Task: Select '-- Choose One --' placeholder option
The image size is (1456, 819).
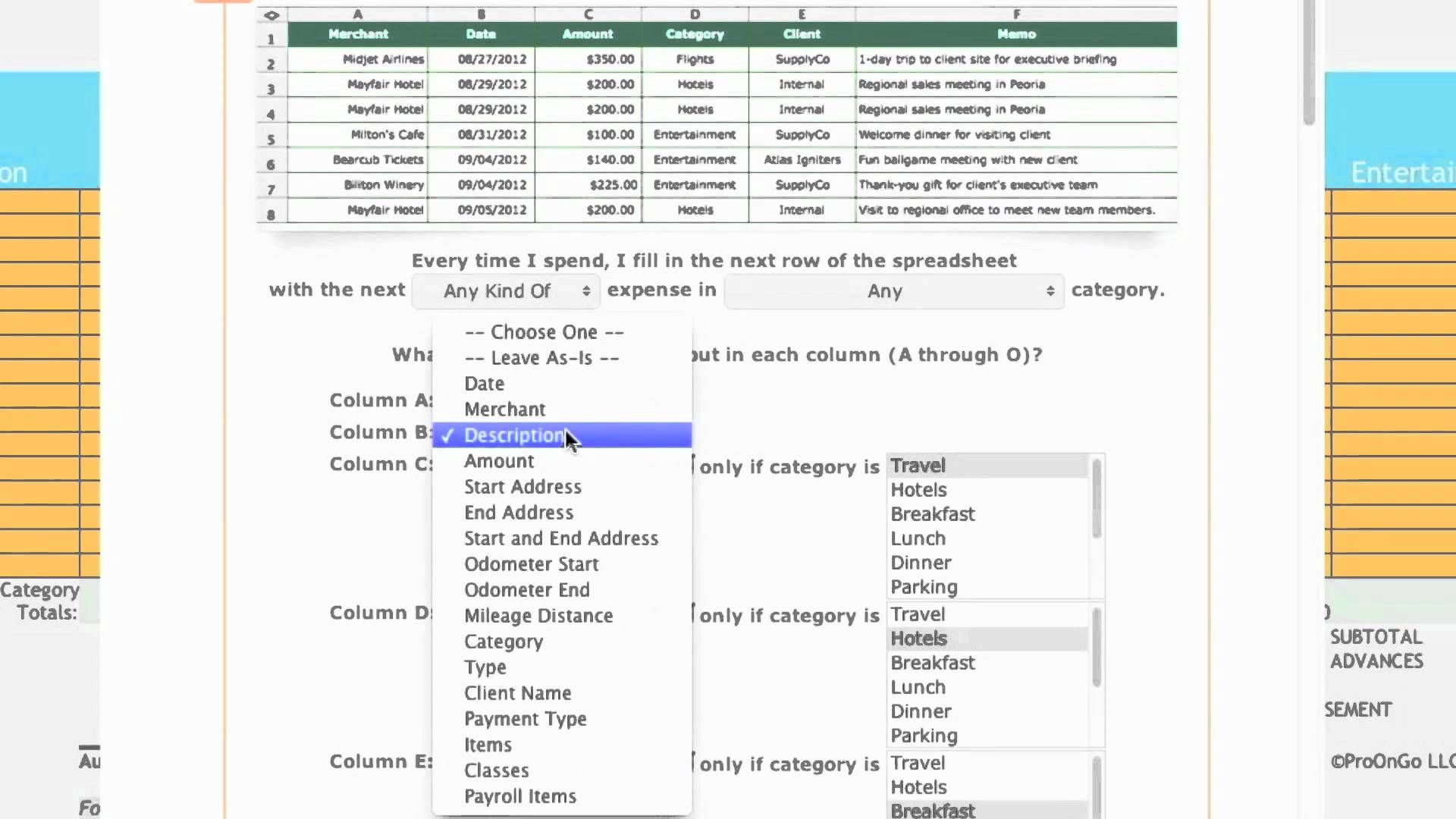Action: tap(543, 332)
